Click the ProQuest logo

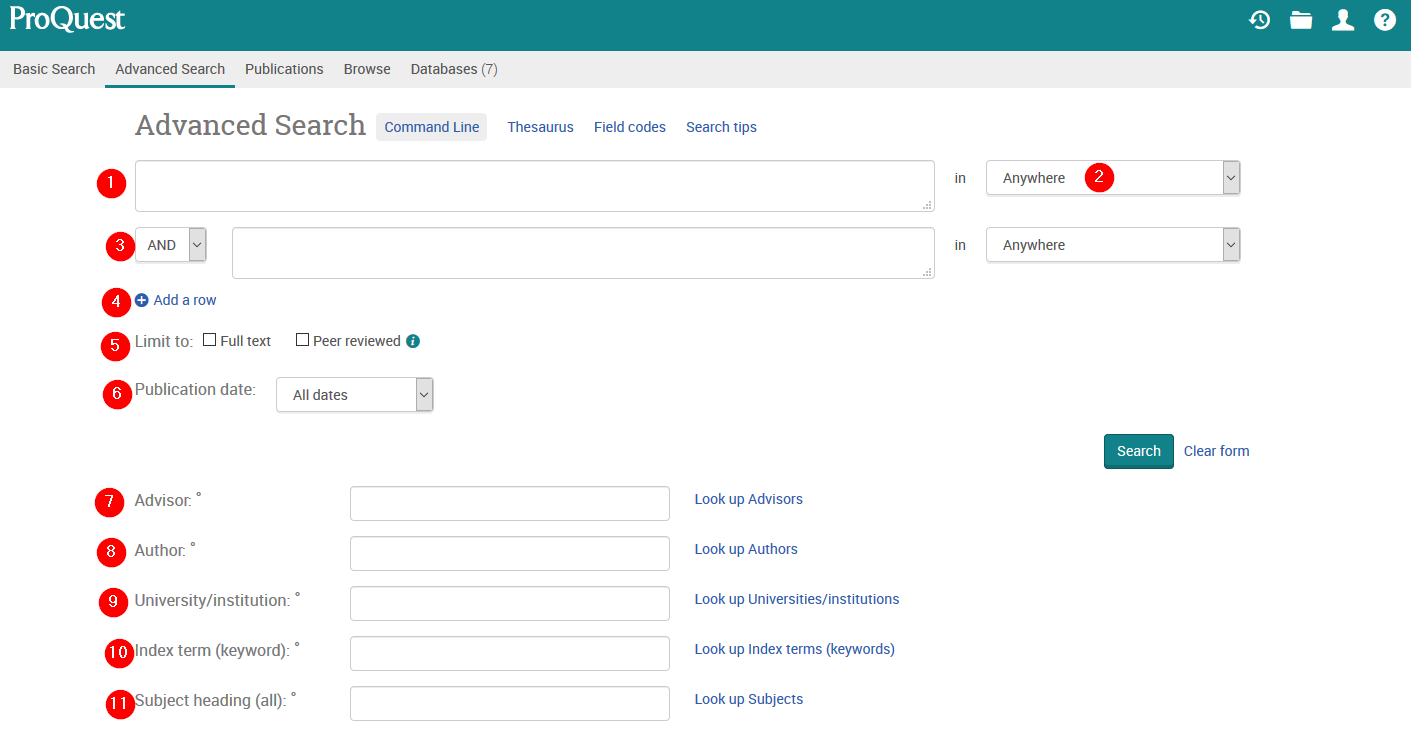click(x=68, y=19)
